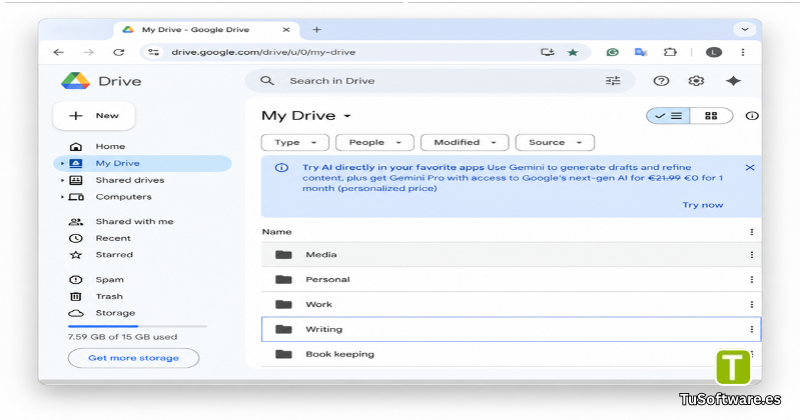
Task: Select the Book keeping folder row
Action: [511, 354]
